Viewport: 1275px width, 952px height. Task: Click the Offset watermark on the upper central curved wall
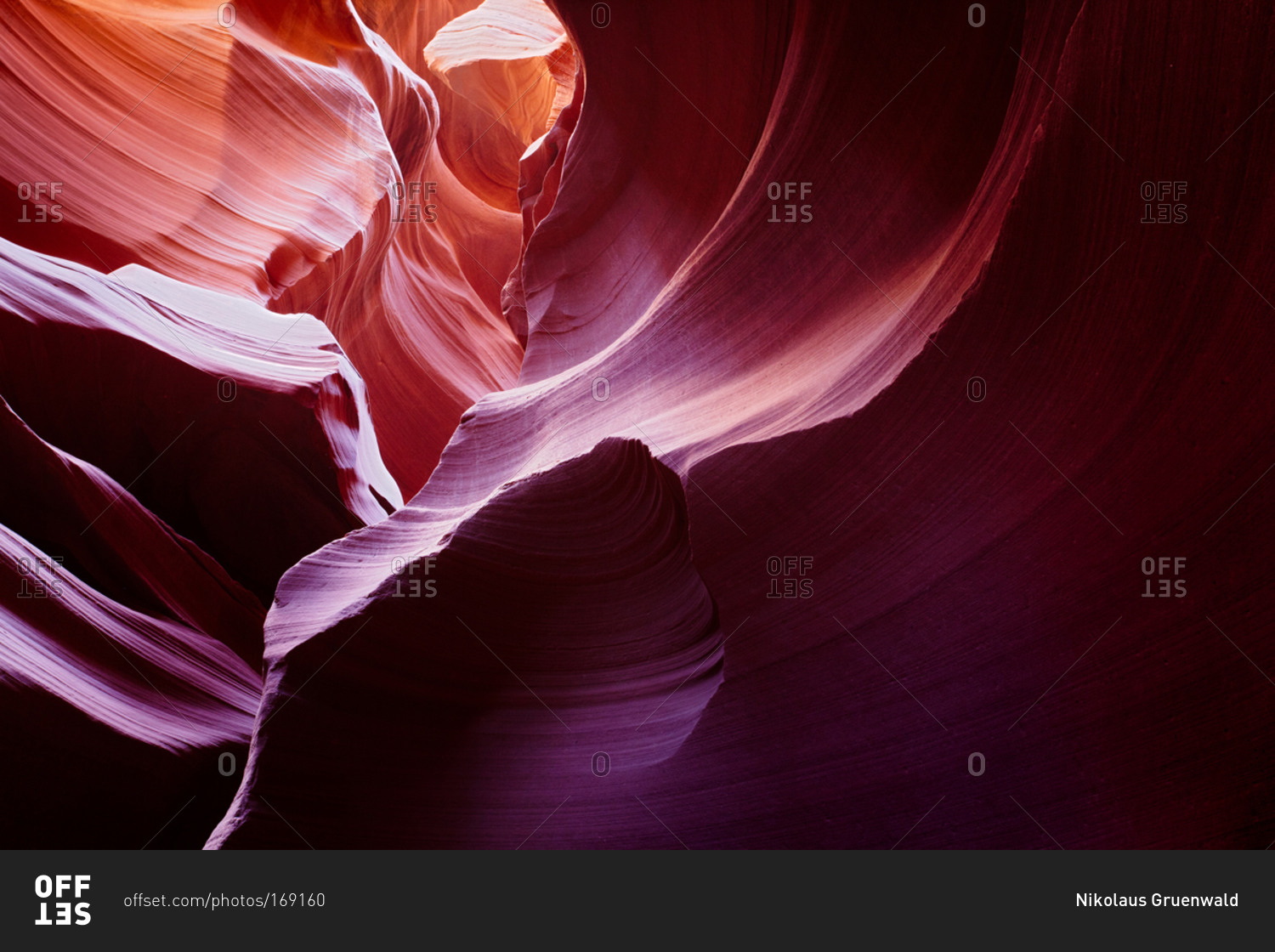(790, 202)
